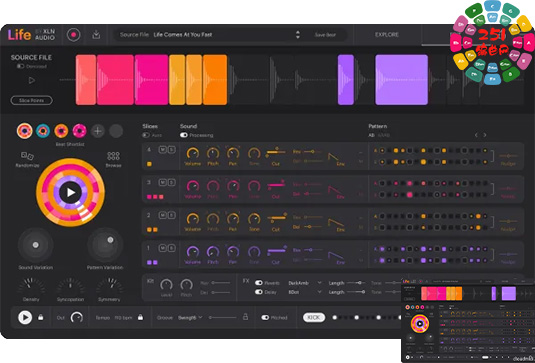Viewport: 535px width, 363px height.
Task: Click the Save Beat button
Action: coord(325,35)
